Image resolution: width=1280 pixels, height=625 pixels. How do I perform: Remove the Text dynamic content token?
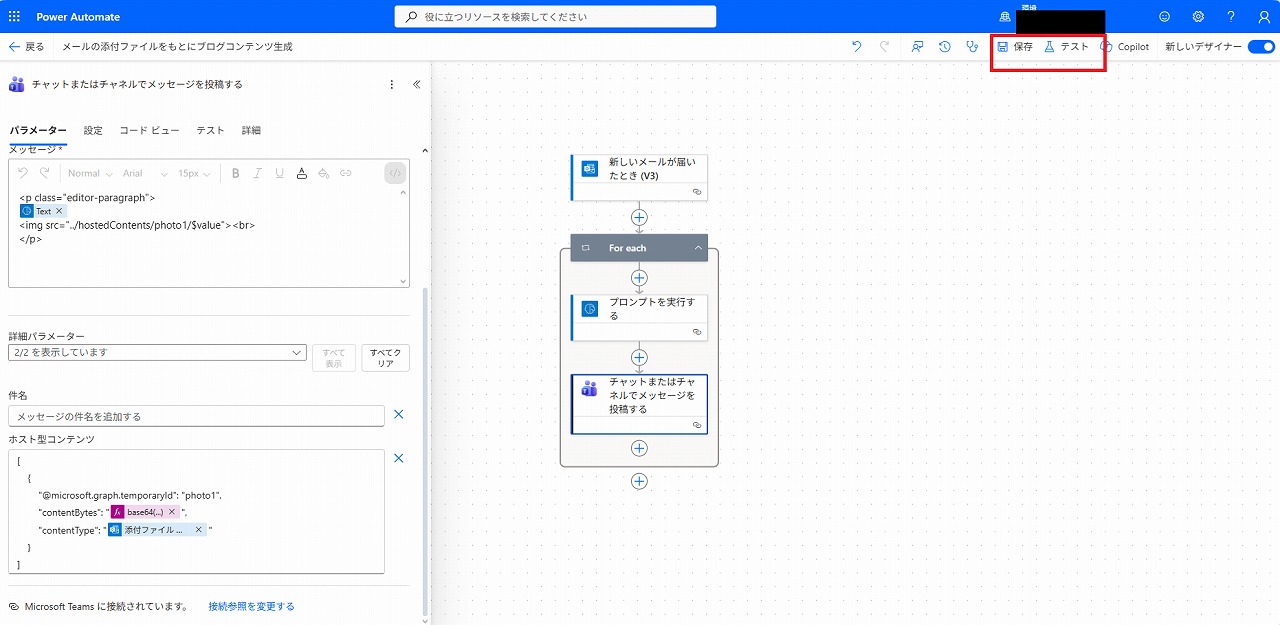click(x=59, y=212)
